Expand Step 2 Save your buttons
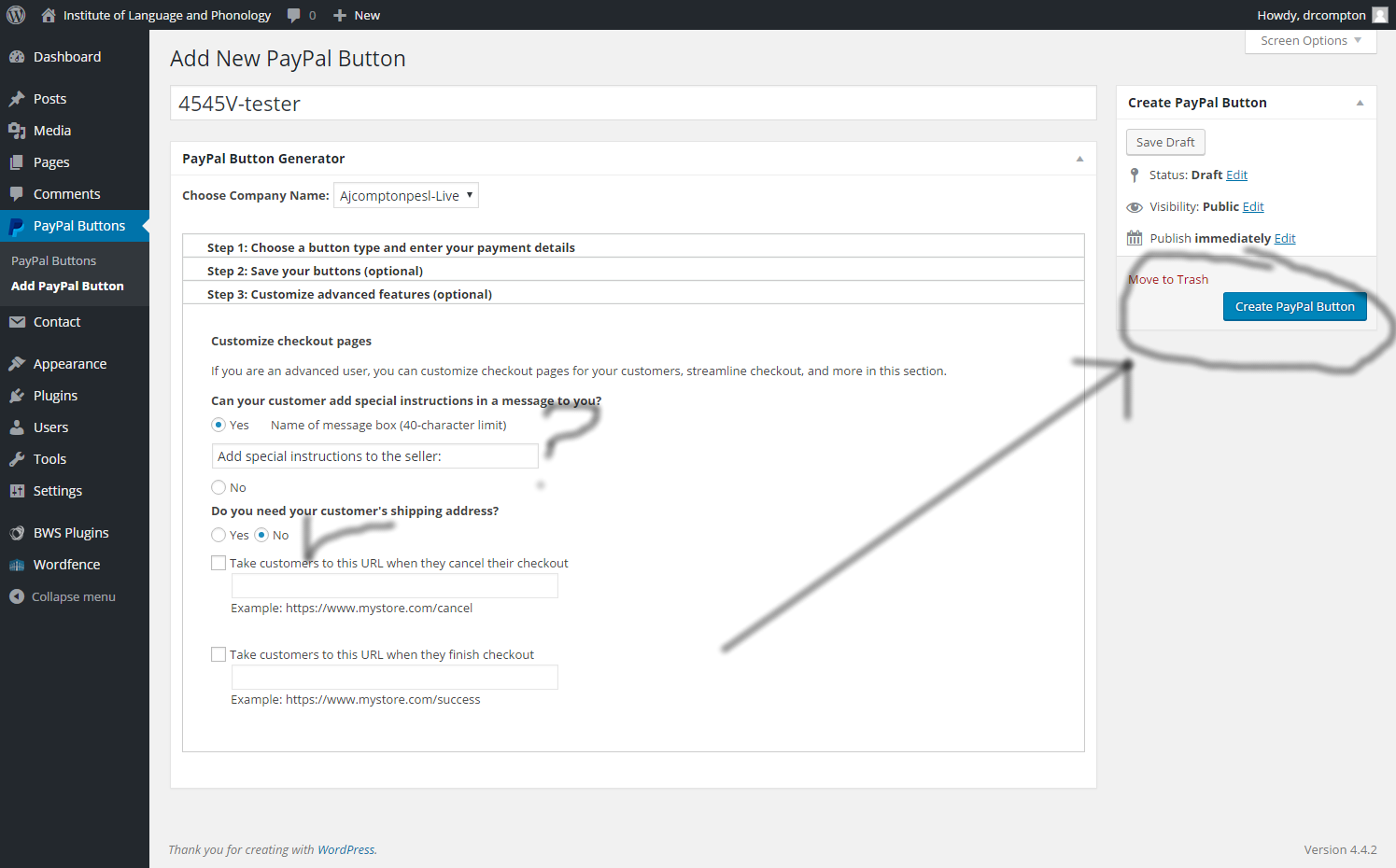Viewport: 1396px width, 868px height. click(633, 270)
